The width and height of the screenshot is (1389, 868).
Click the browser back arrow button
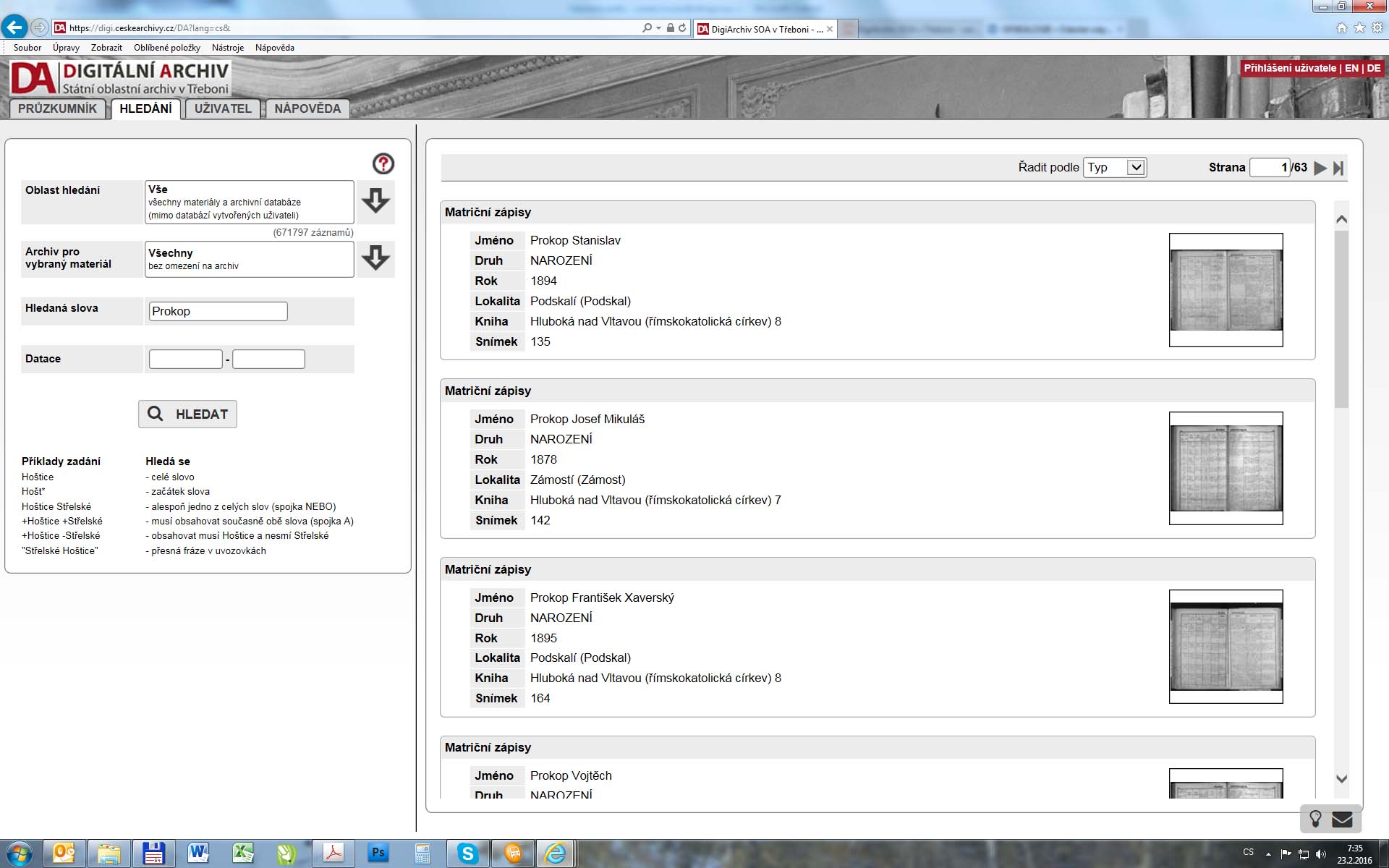click(x=14, y=27)
